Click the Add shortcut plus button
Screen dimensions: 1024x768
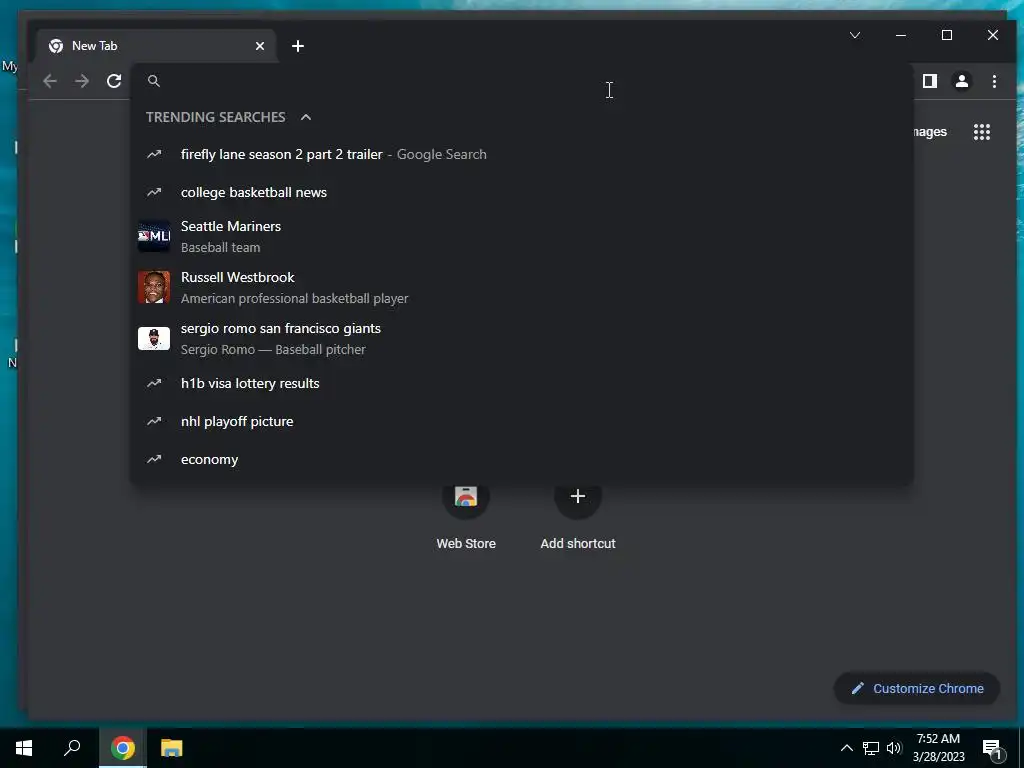point(578,496)
